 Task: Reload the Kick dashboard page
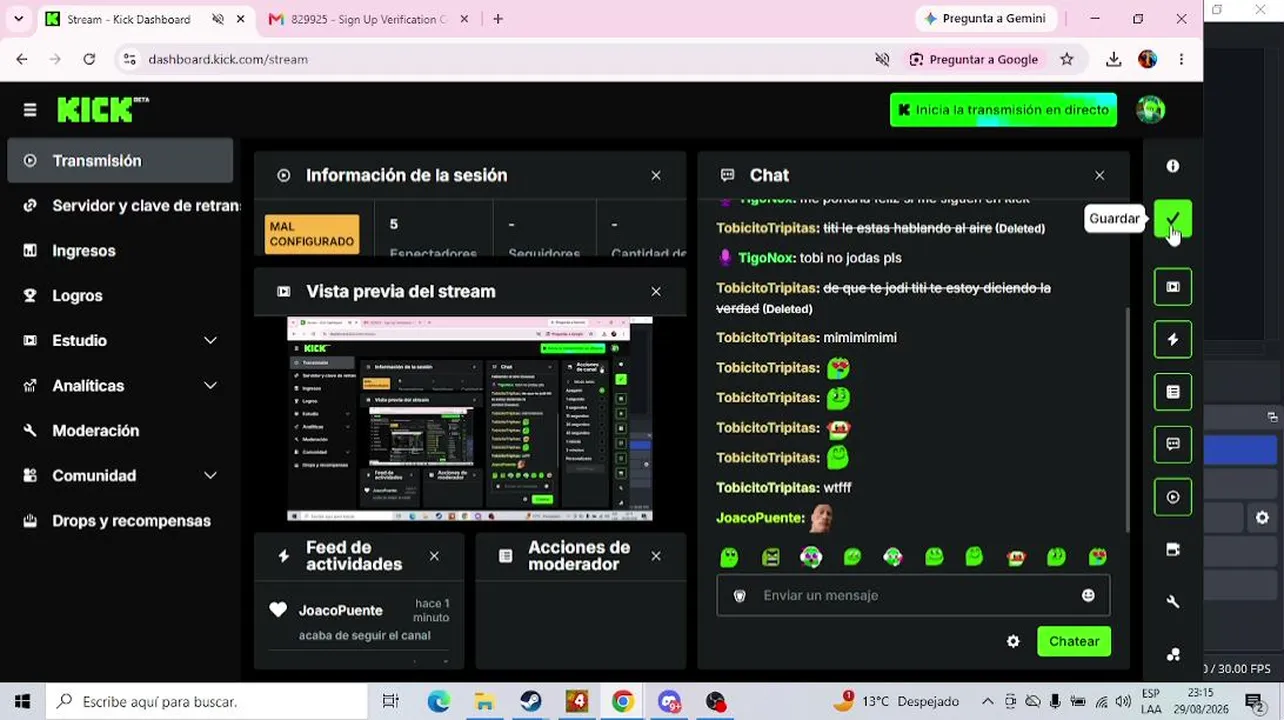click(x=89, y=59)
